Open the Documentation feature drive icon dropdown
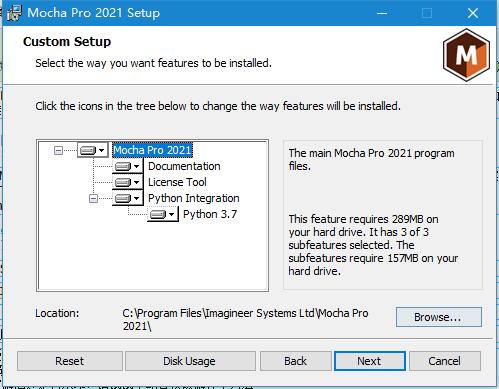499x389 pixels. 127,166
